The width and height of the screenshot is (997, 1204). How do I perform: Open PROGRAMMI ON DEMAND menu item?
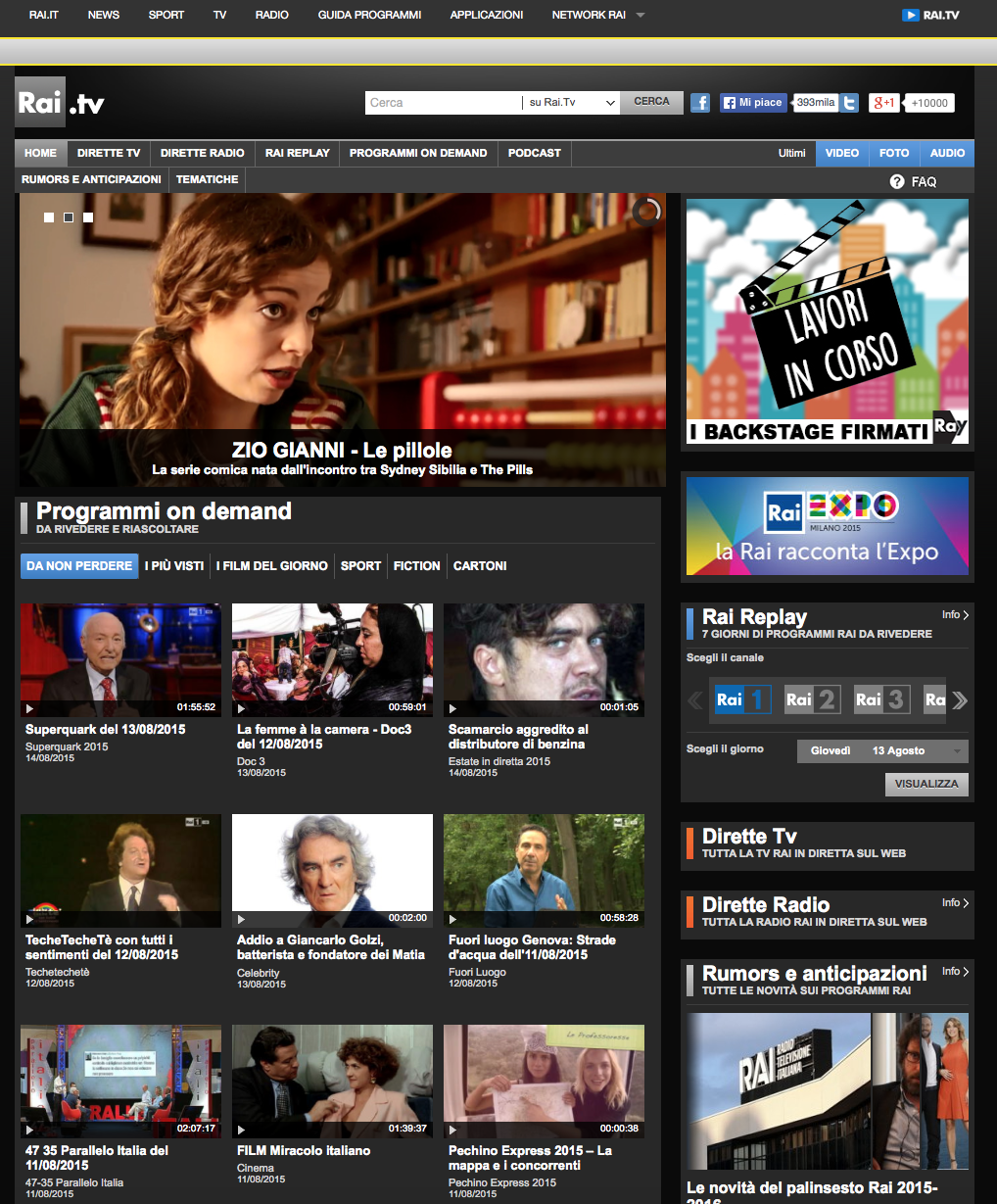(418, 154)
